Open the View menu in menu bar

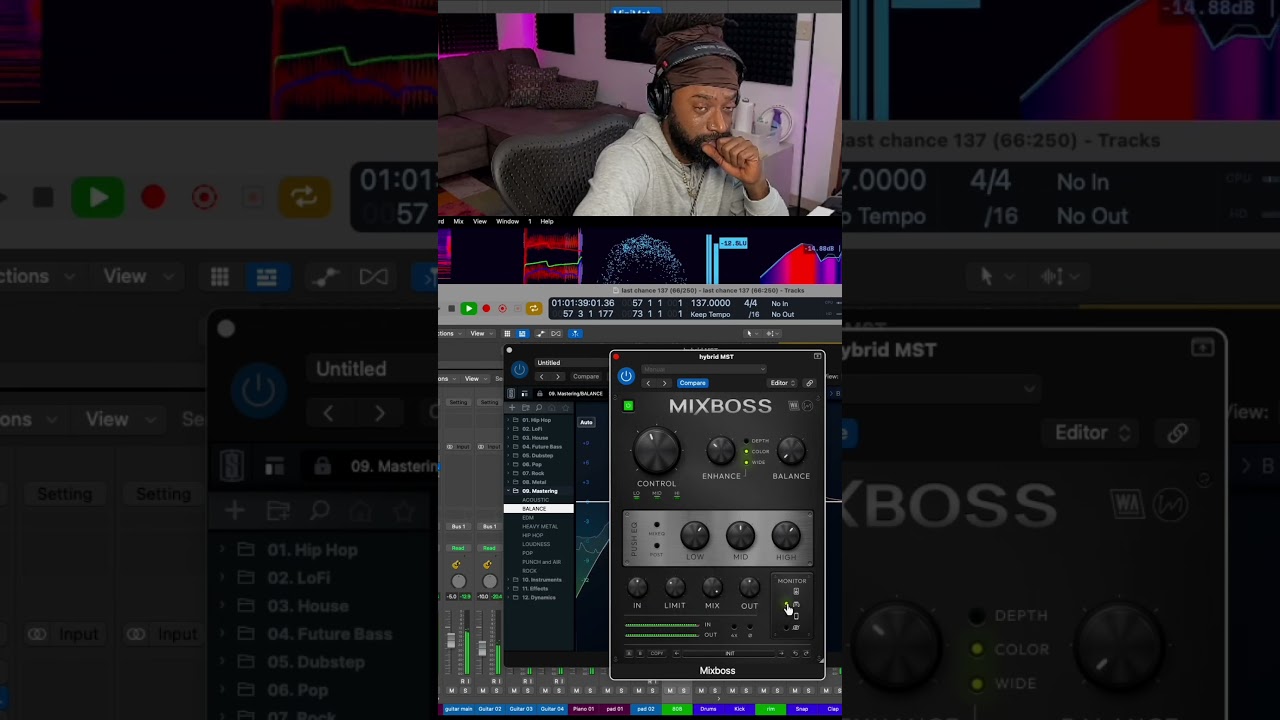click(x=480, y=221)
